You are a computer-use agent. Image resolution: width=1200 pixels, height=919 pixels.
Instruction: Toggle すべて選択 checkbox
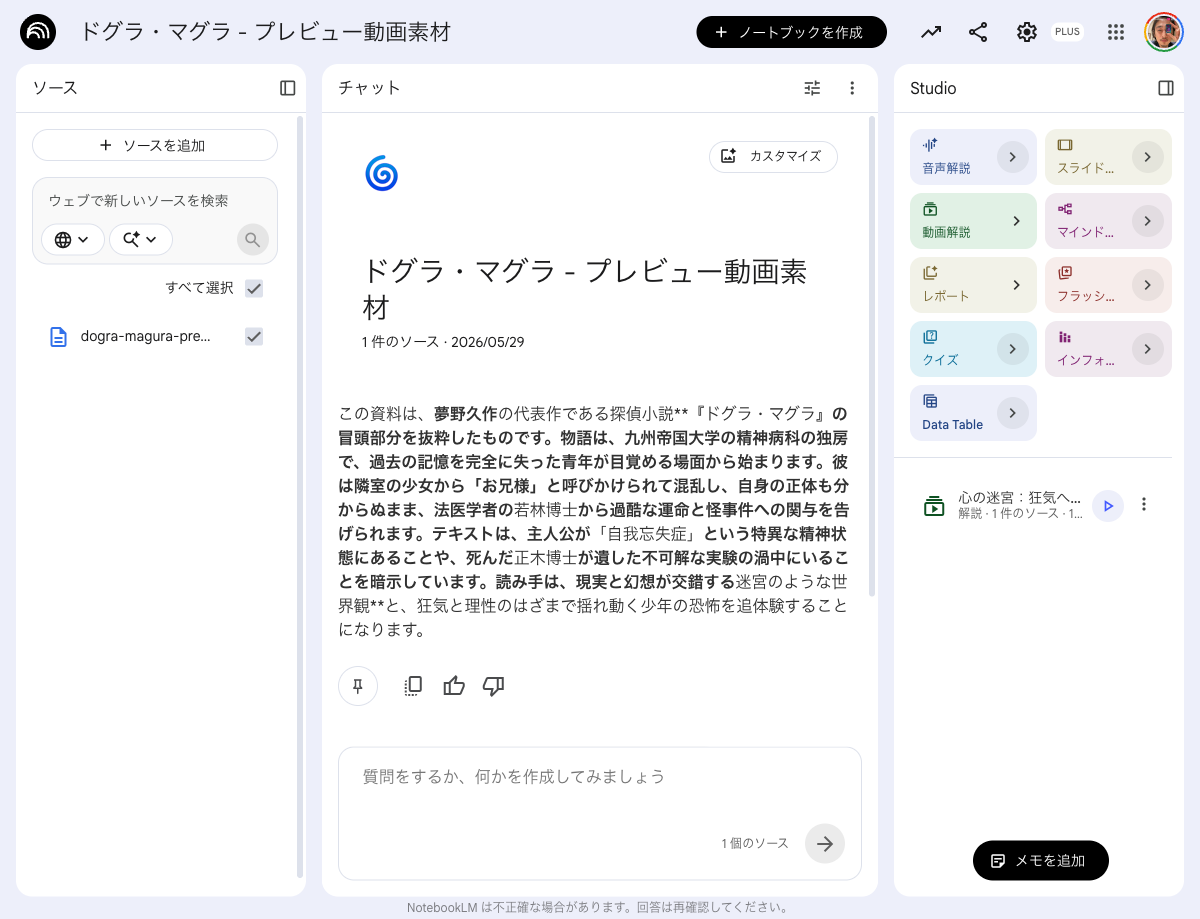click(x=254, y=288)
